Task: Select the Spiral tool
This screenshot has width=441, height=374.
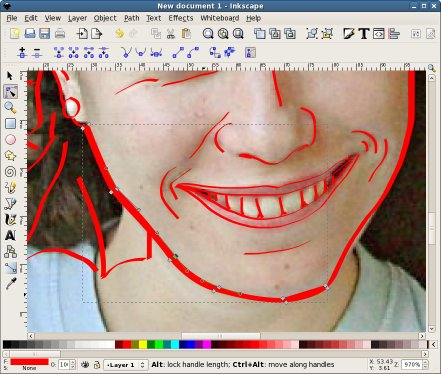Action: [10, 172]
